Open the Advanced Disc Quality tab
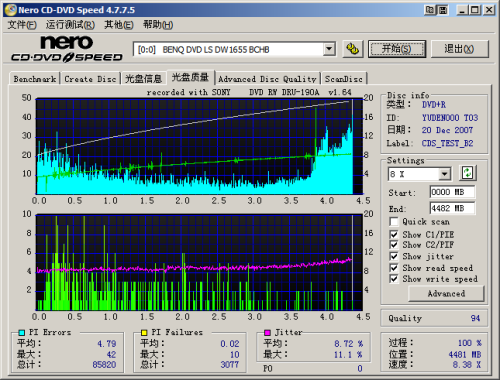 coord(267,79)
